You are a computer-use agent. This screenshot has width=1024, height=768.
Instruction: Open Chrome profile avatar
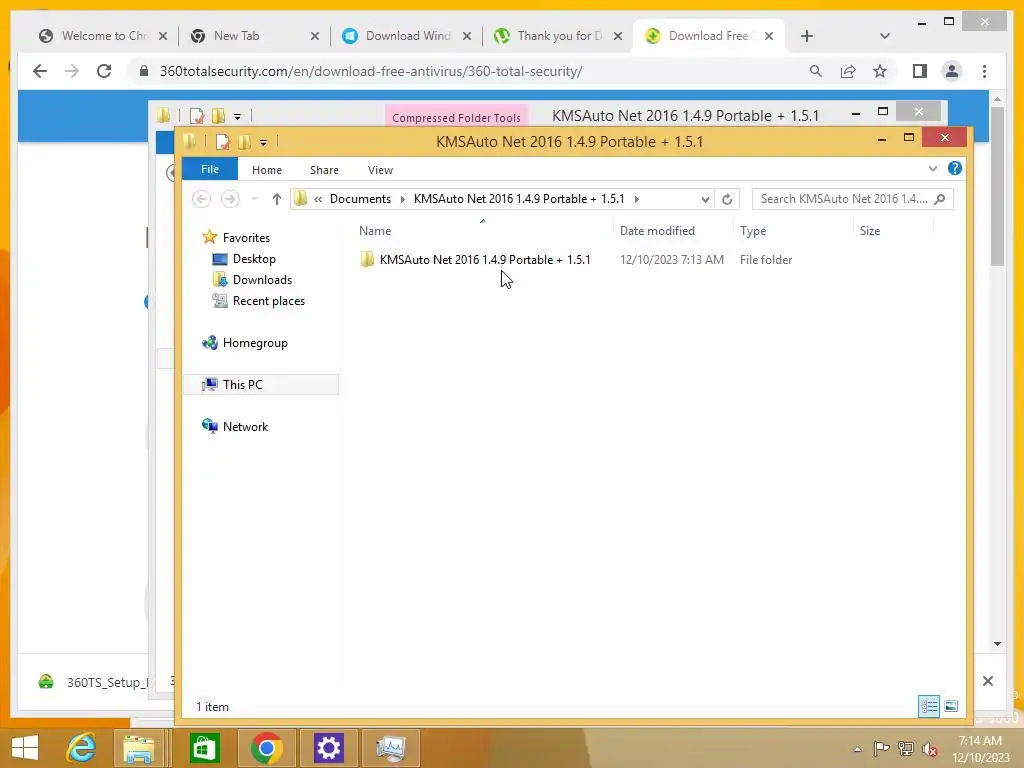point(952,71)
